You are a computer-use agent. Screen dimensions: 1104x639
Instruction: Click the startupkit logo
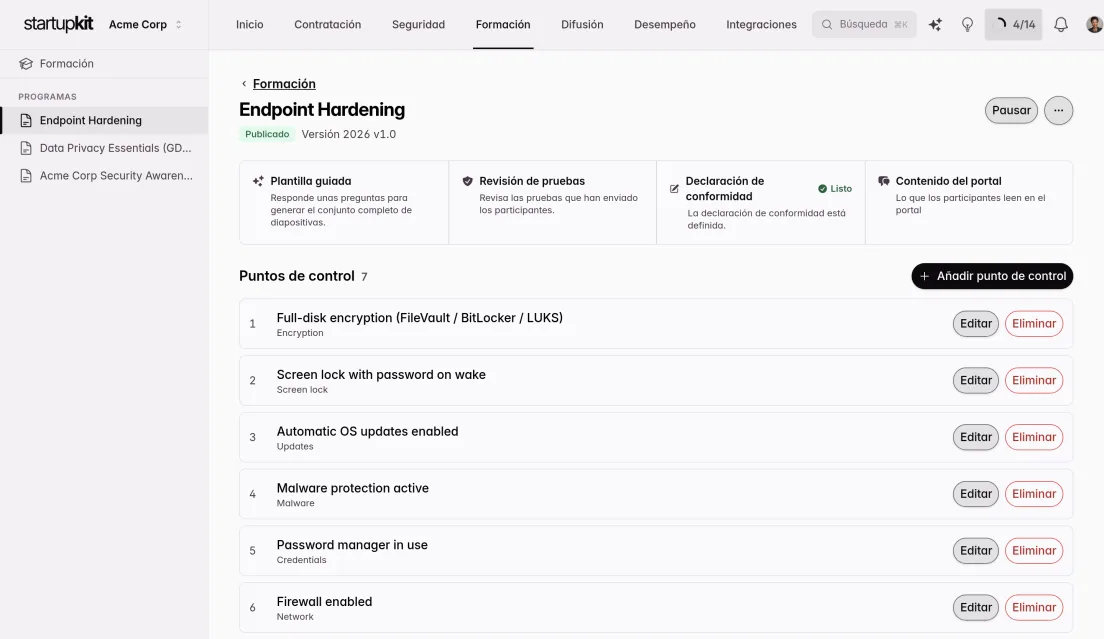[x=58, y=24]
